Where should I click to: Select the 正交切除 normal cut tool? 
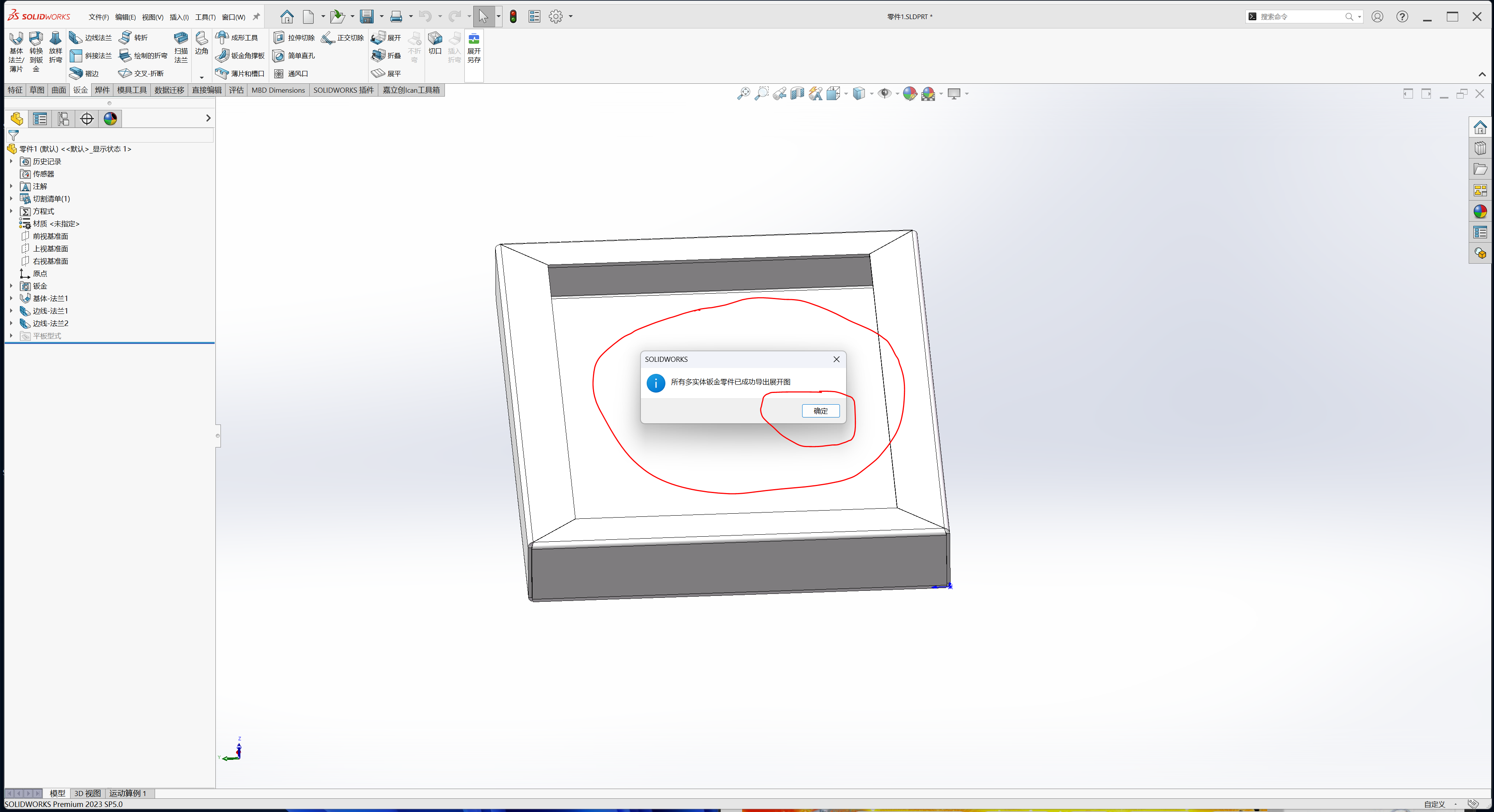pyautogui.click(x=343, y=38)
